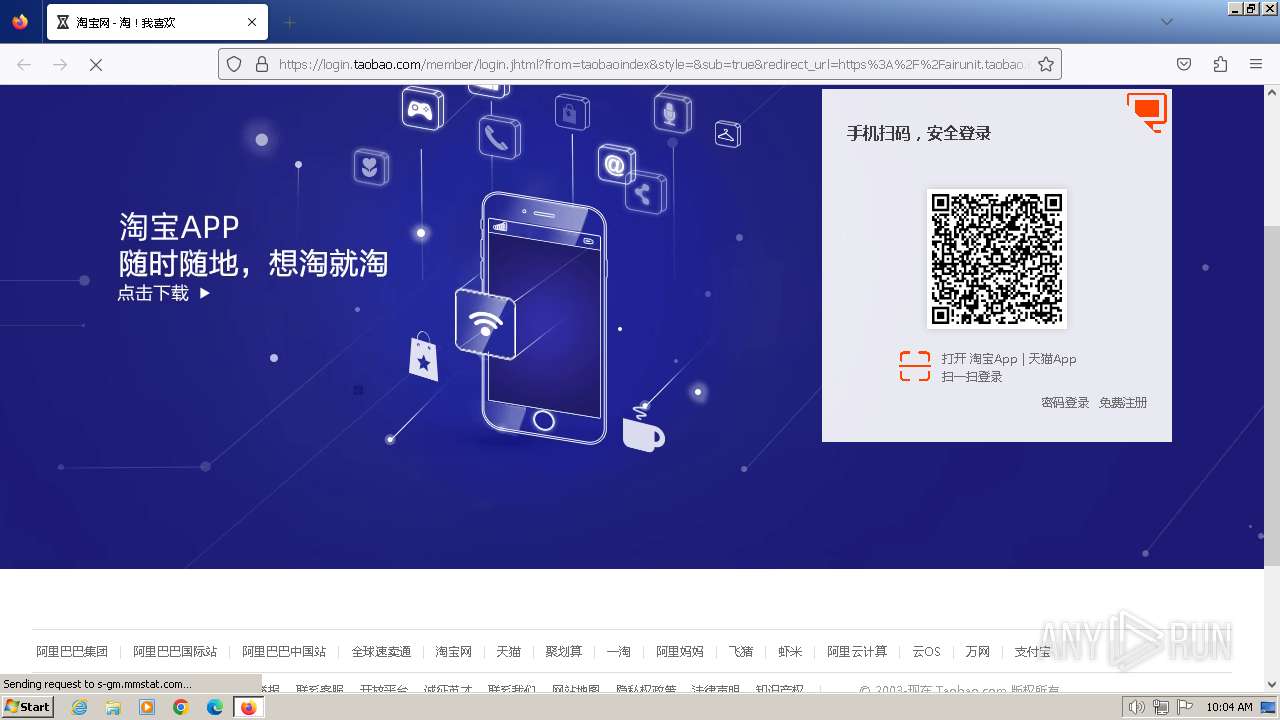Open the network tray icon
This screenshot has width=1280, height=720.
(1160, 707)
